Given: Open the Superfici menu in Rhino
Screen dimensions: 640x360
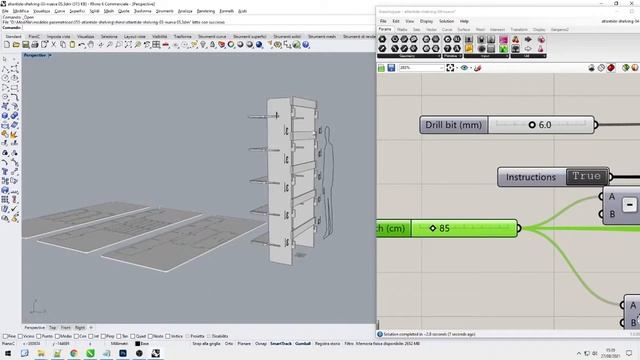Looking at the screenshot, I should (77, 11).
